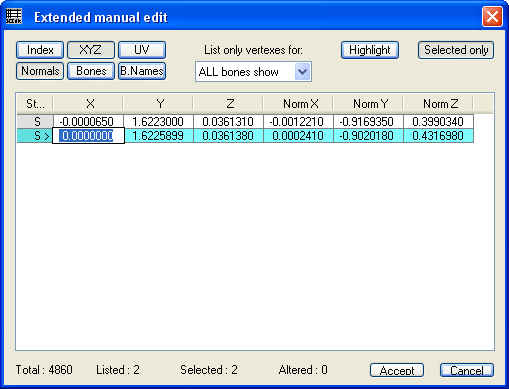Image resolution: width=509 pixels, height=389 pixels.
Task: Toggle the Bones columns button
Action: click(91, 71)
